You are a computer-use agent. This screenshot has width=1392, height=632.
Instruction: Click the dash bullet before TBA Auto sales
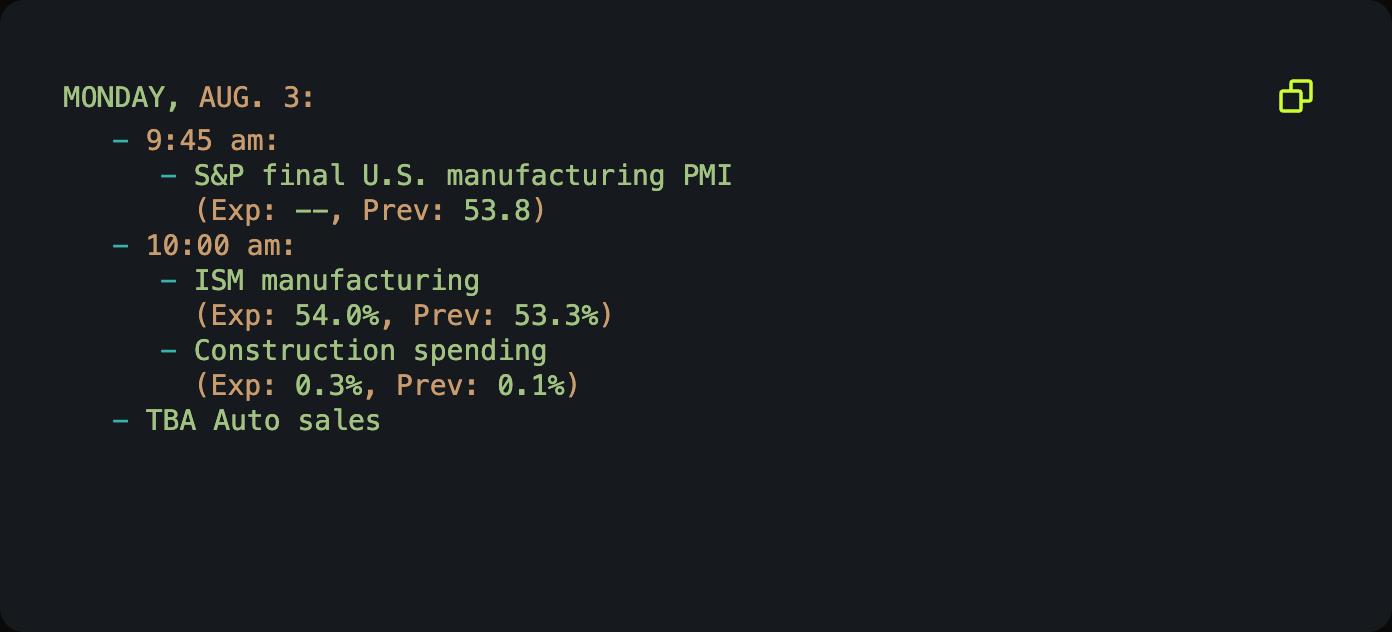coord(121,421)
